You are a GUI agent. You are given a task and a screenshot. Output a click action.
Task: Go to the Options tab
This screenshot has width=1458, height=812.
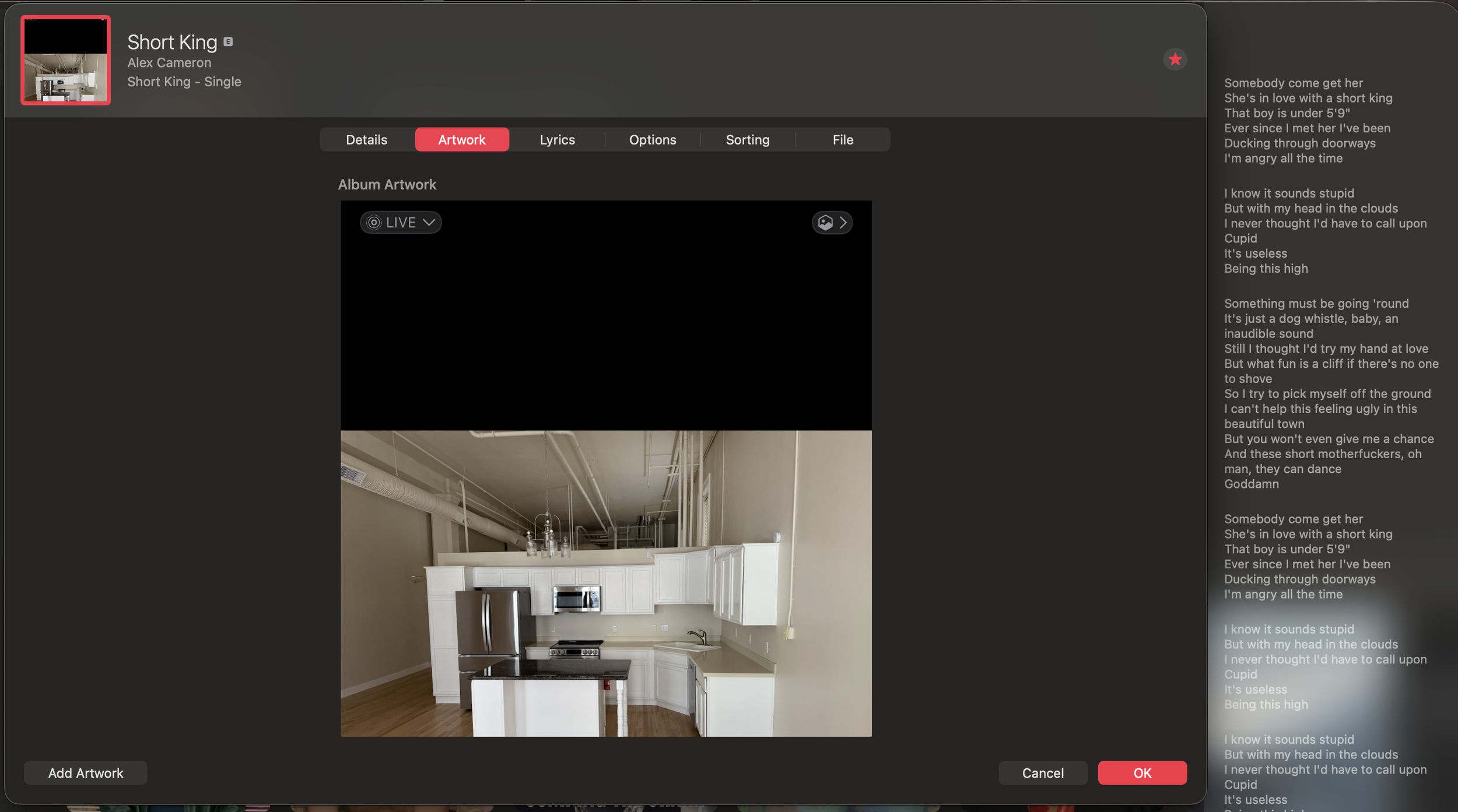tap(652, 140)
